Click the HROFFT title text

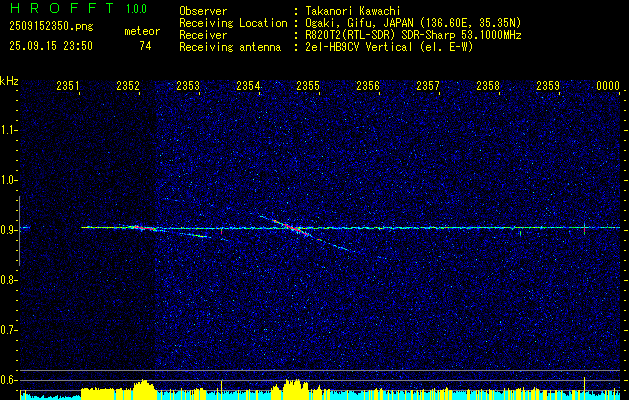63,8
